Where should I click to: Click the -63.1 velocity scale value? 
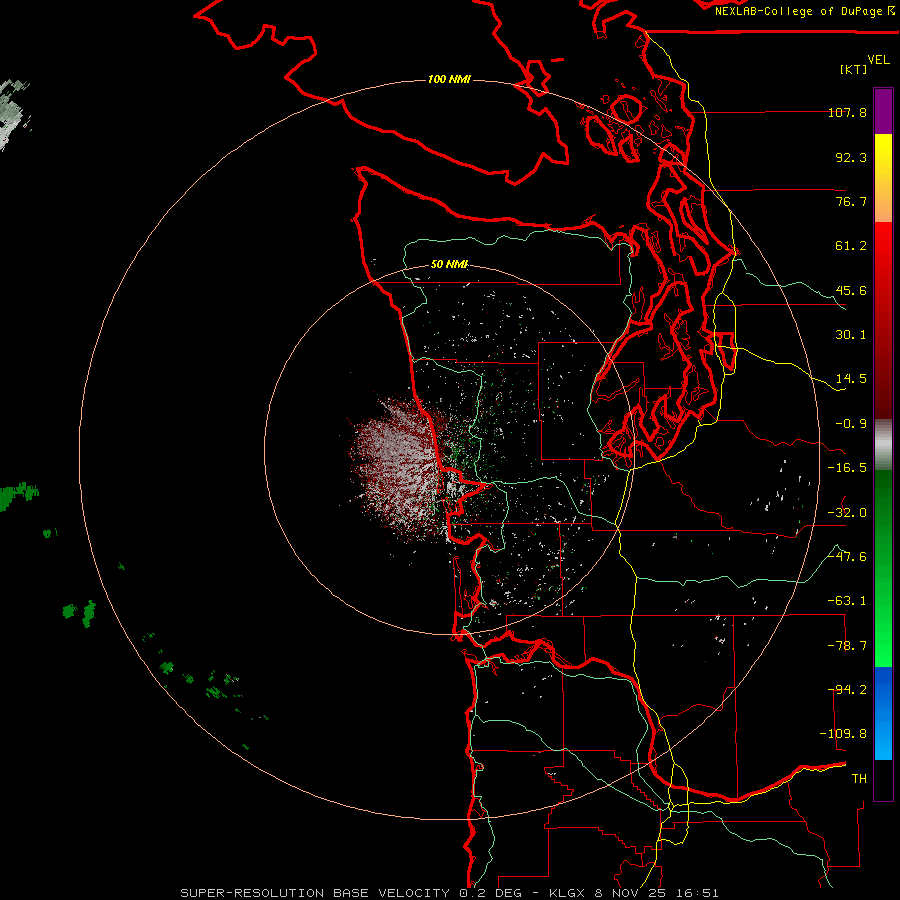click(x=847, y=601)
